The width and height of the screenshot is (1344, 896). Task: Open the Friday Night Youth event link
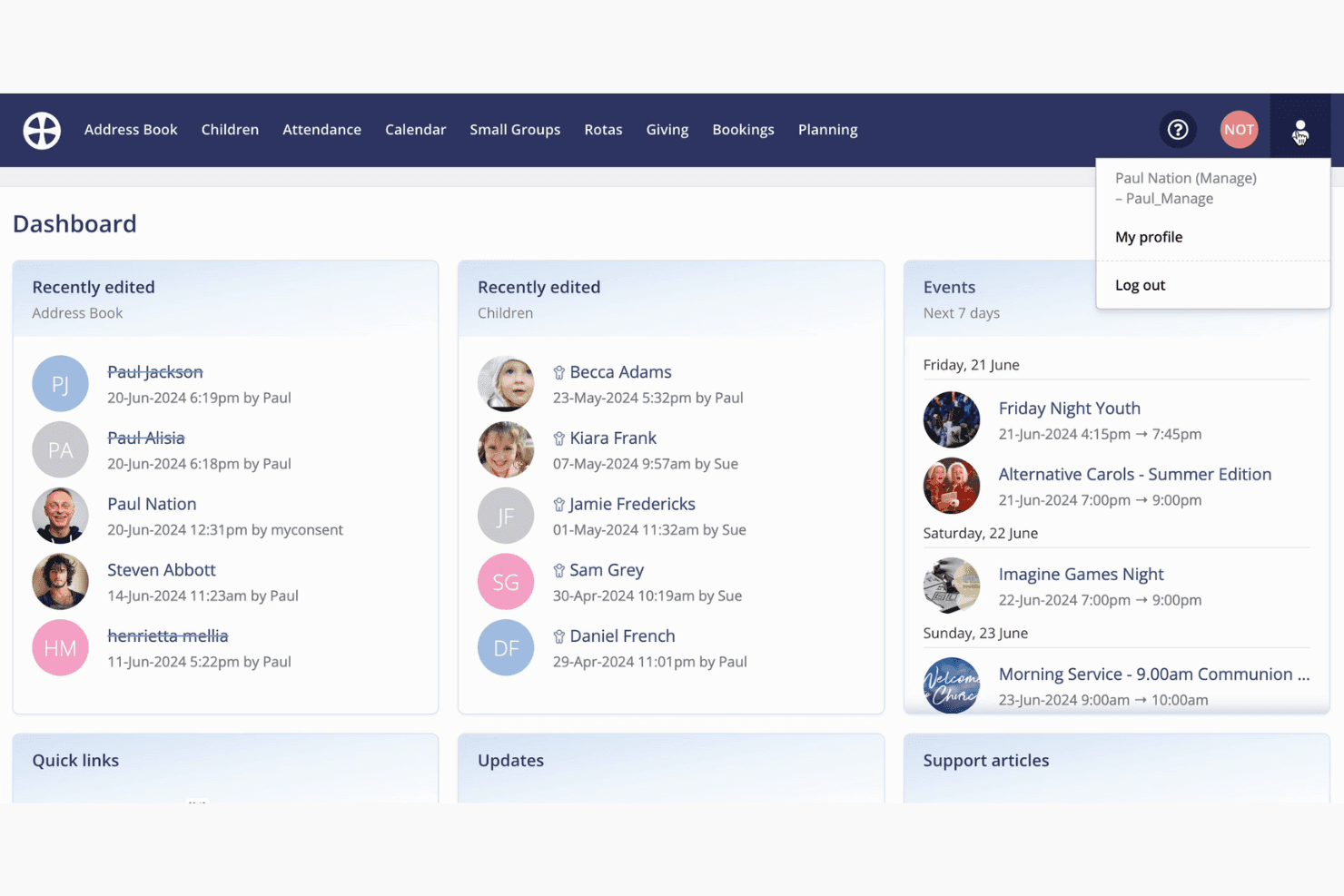point(1070,409)
